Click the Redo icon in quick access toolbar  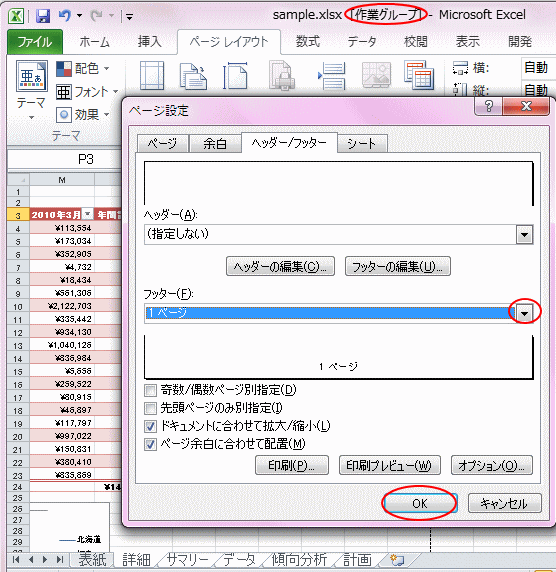pos(97,16)
